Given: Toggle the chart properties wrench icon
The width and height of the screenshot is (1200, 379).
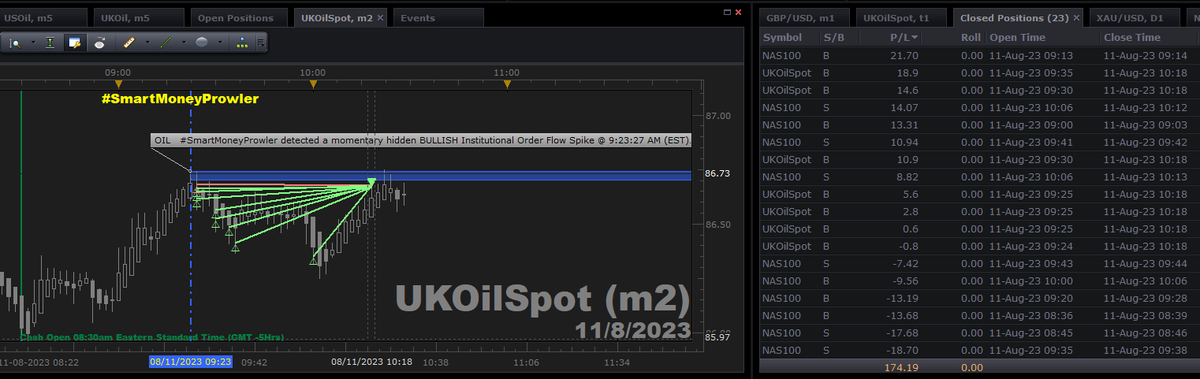Looking at the screenshot, I should [75, 43].
